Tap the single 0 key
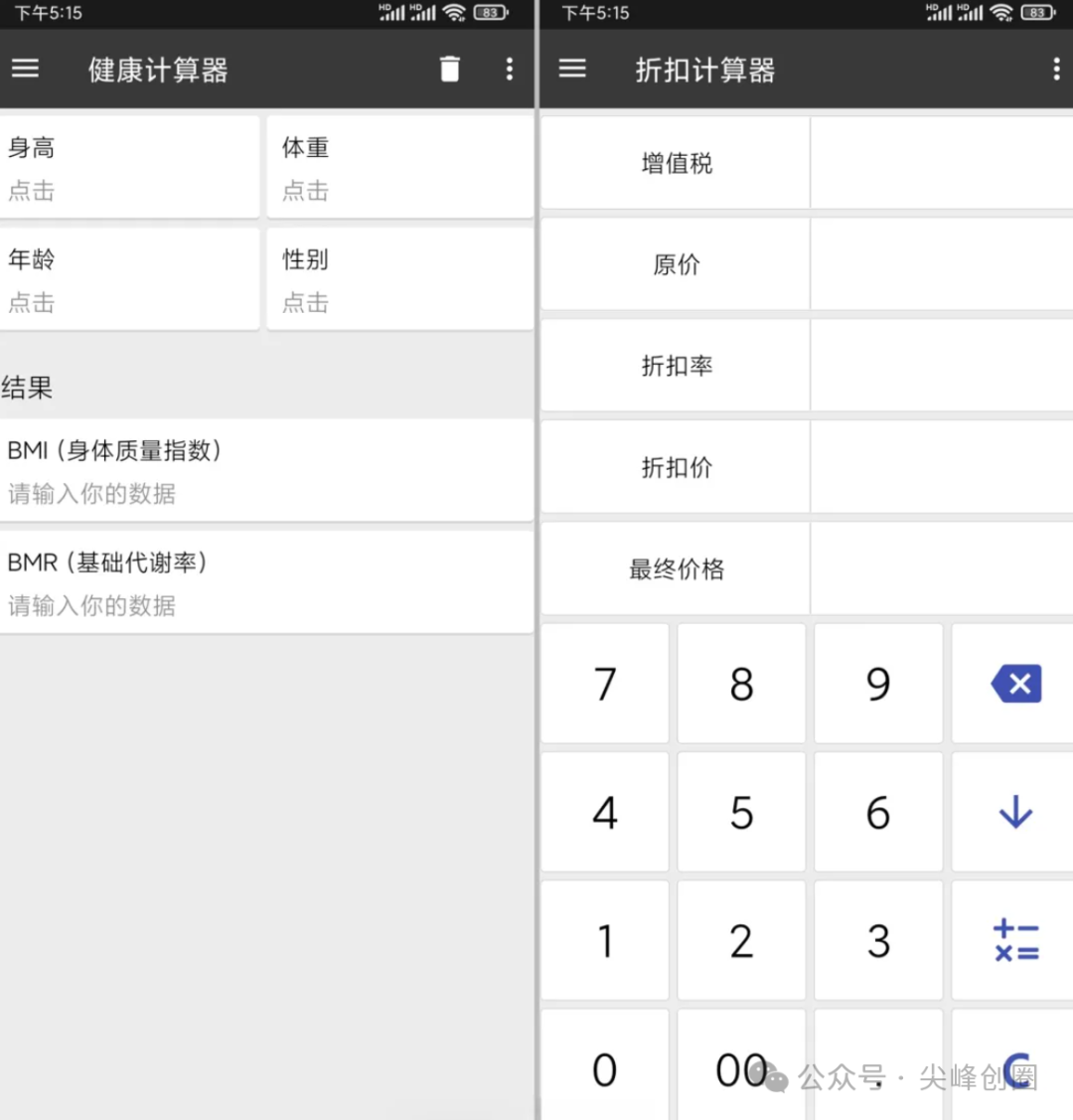Image resolution: width=1073 pixels, height=1120 pixels. (x=605, y=1065)
